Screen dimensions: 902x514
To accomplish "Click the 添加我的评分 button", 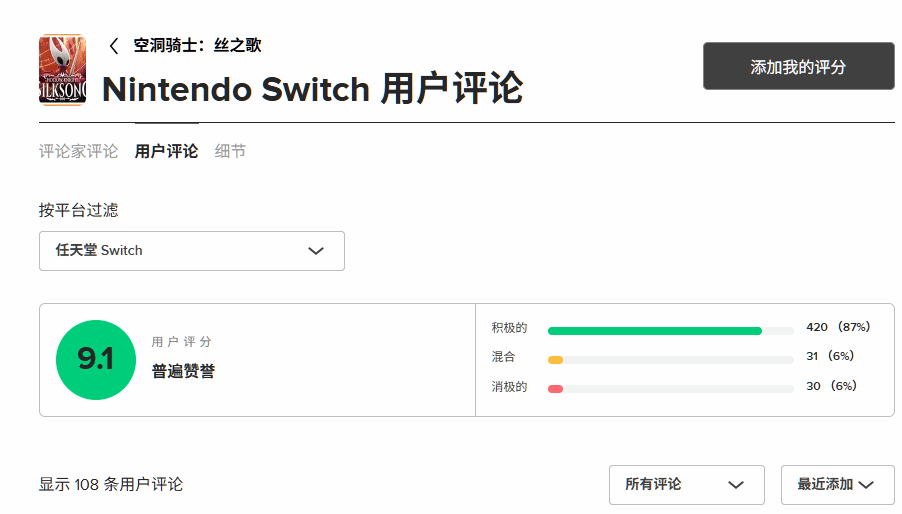I will 798,67.
